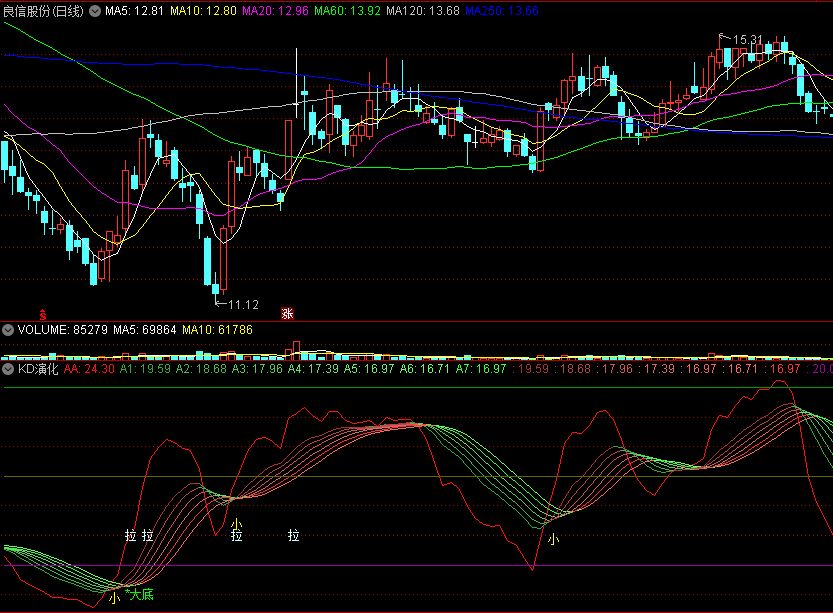833x613 pixels.
Task: Click the KD演化 indicator name
Action: (38, 369)
